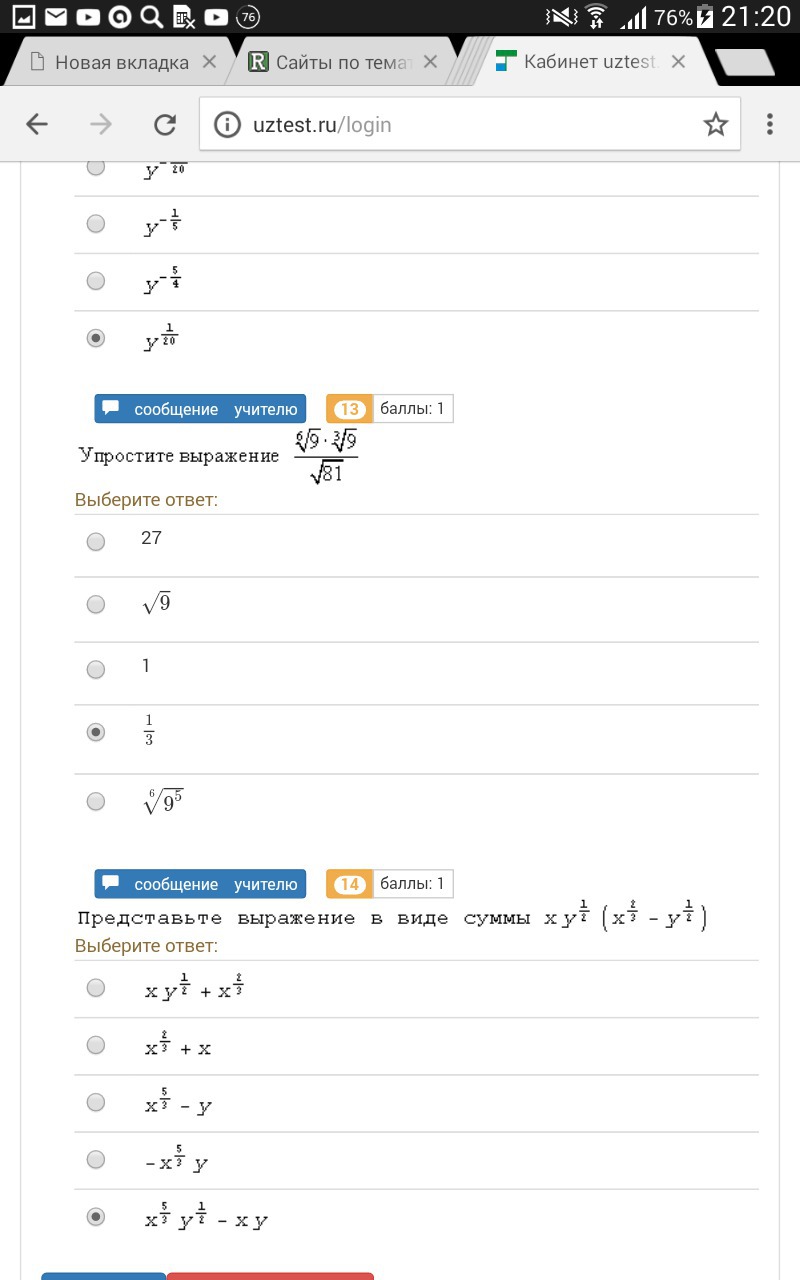
Task: Open the Chrome three-dot menu
Action: (x=769, y=124)
